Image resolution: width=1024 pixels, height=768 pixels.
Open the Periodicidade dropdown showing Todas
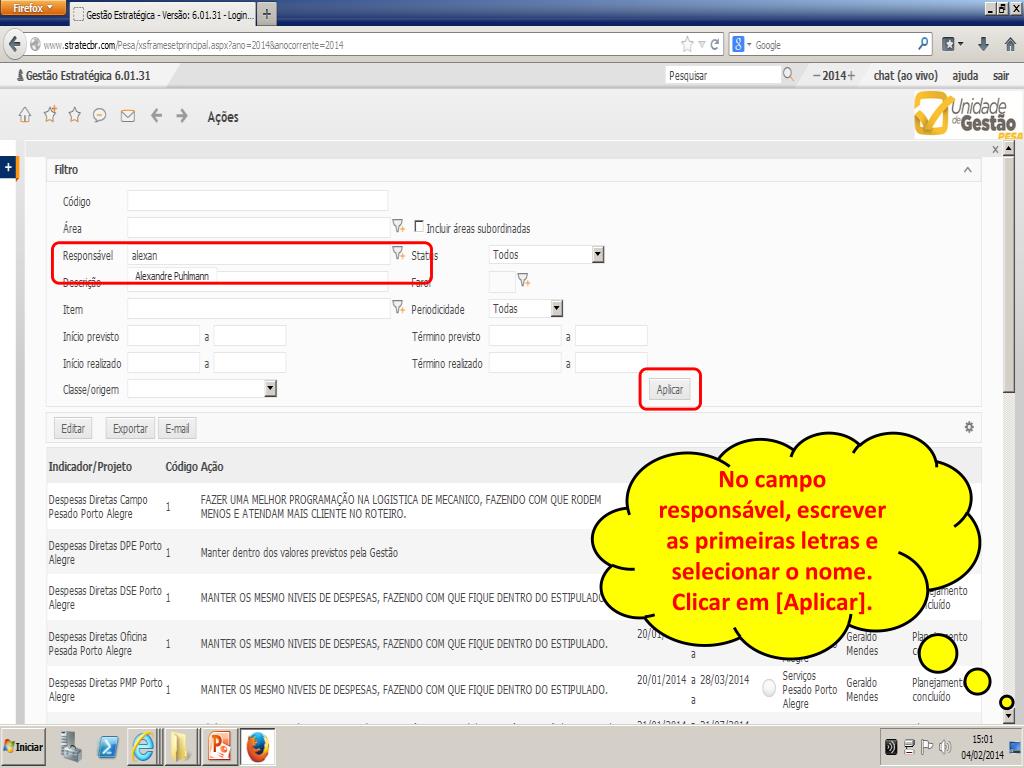[526, 308]
